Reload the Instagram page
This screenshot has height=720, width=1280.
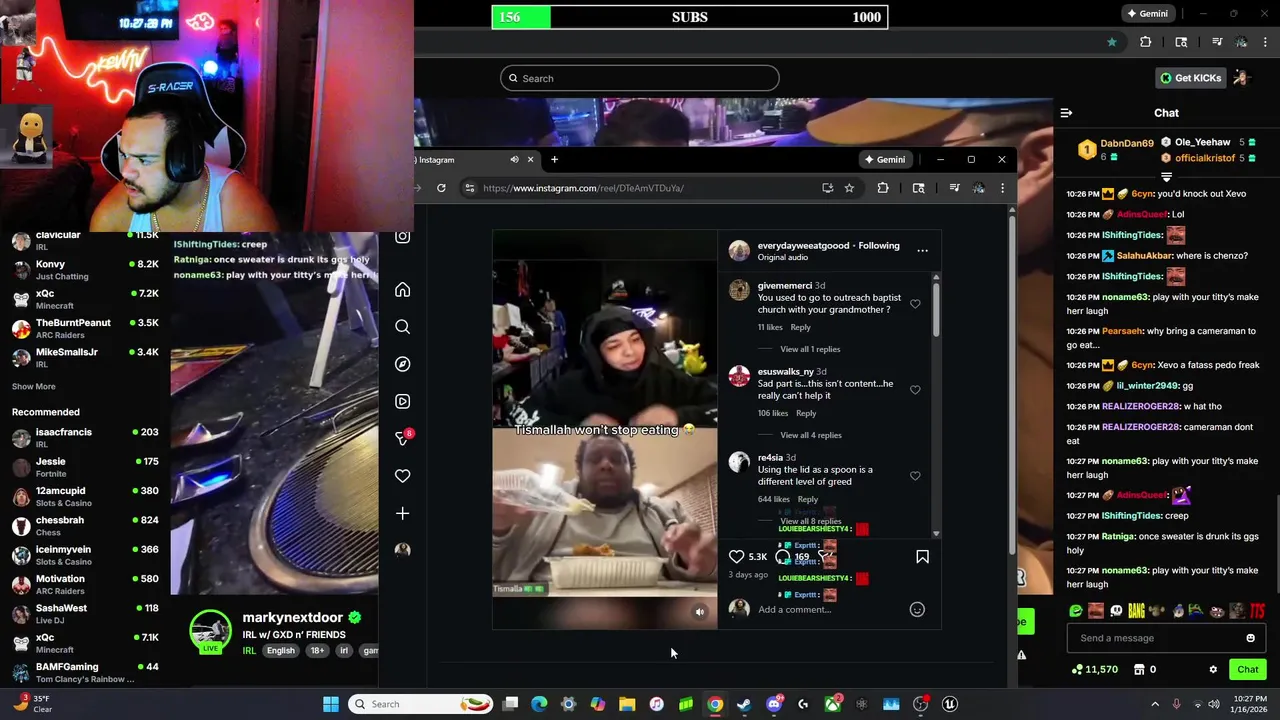coord(441,188)
